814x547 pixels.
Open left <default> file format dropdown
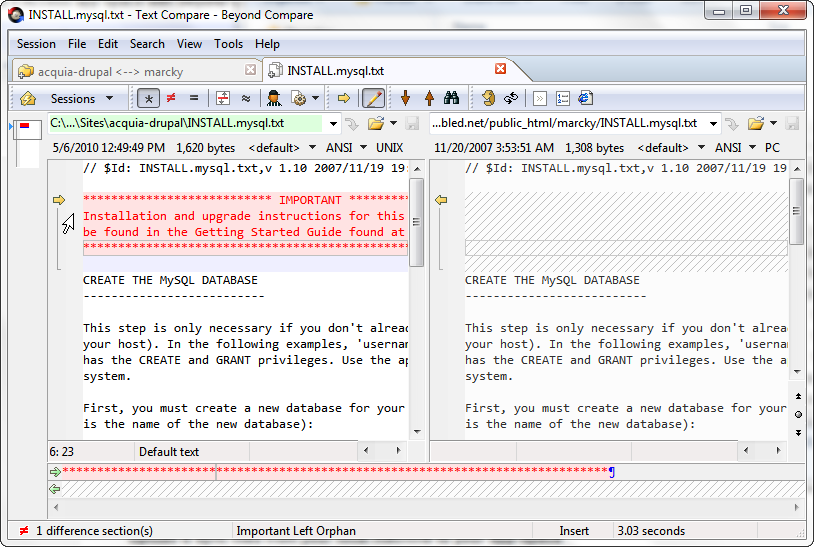coord(282,148)
